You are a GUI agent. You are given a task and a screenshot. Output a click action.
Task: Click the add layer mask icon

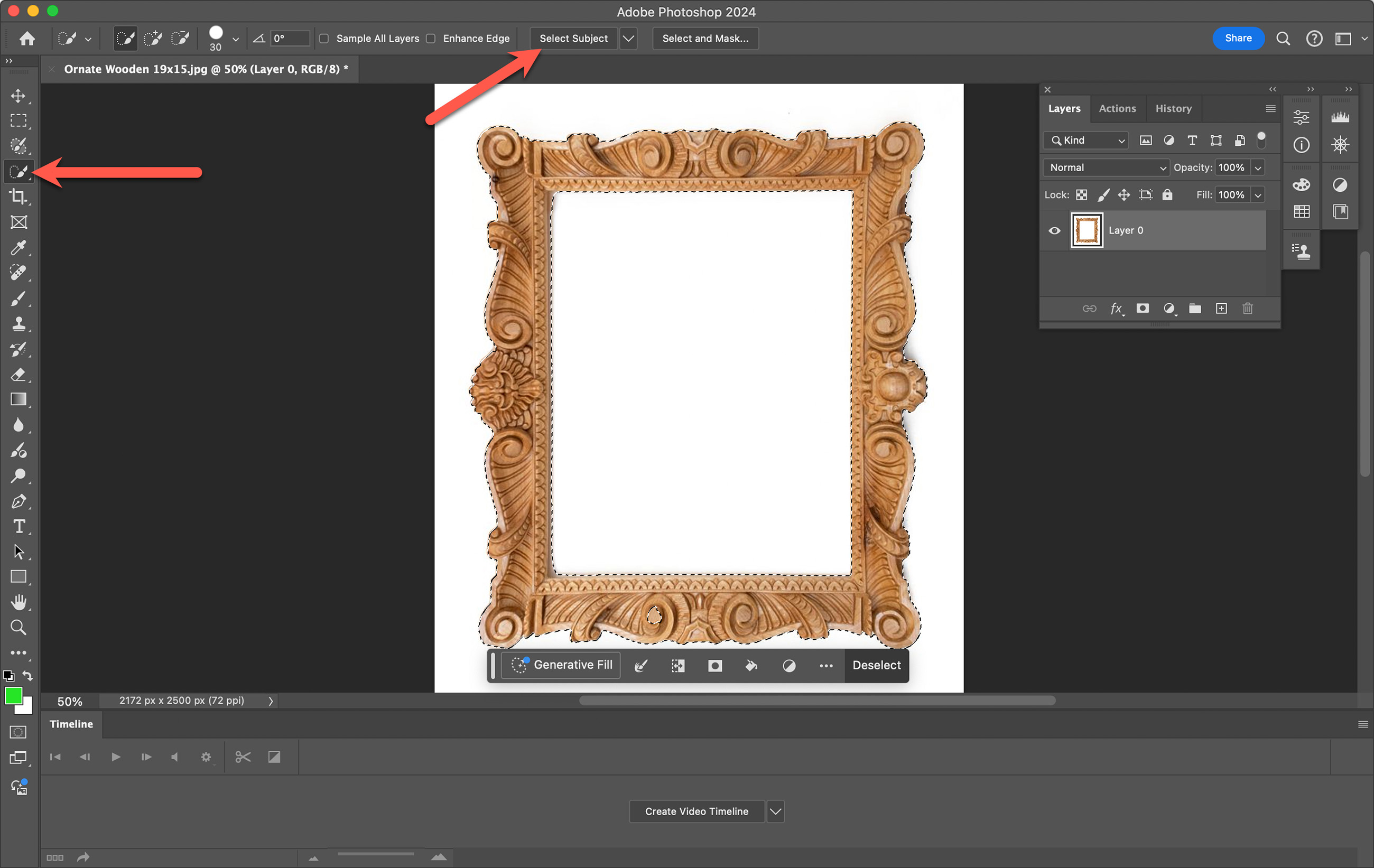1143,309
